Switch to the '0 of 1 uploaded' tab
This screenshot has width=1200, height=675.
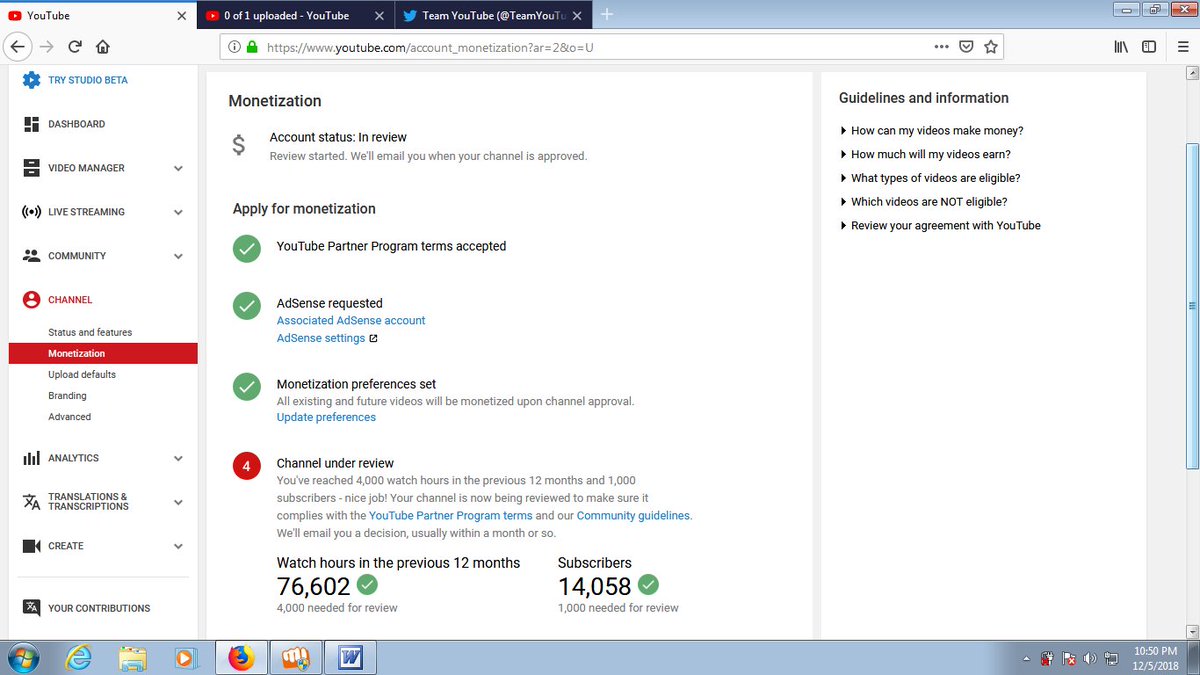286,15
